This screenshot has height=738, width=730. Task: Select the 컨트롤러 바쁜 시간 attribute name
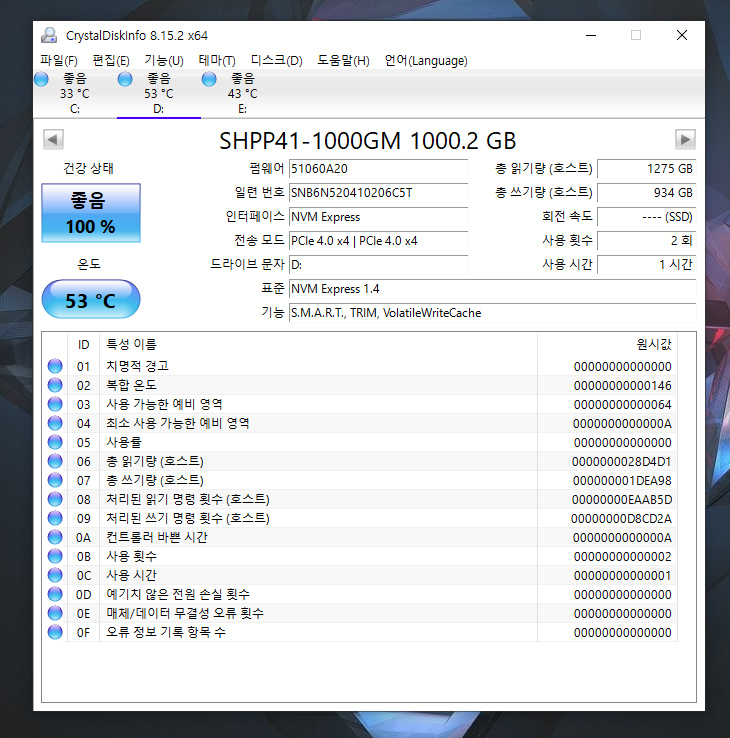click(x=157, y=537)
